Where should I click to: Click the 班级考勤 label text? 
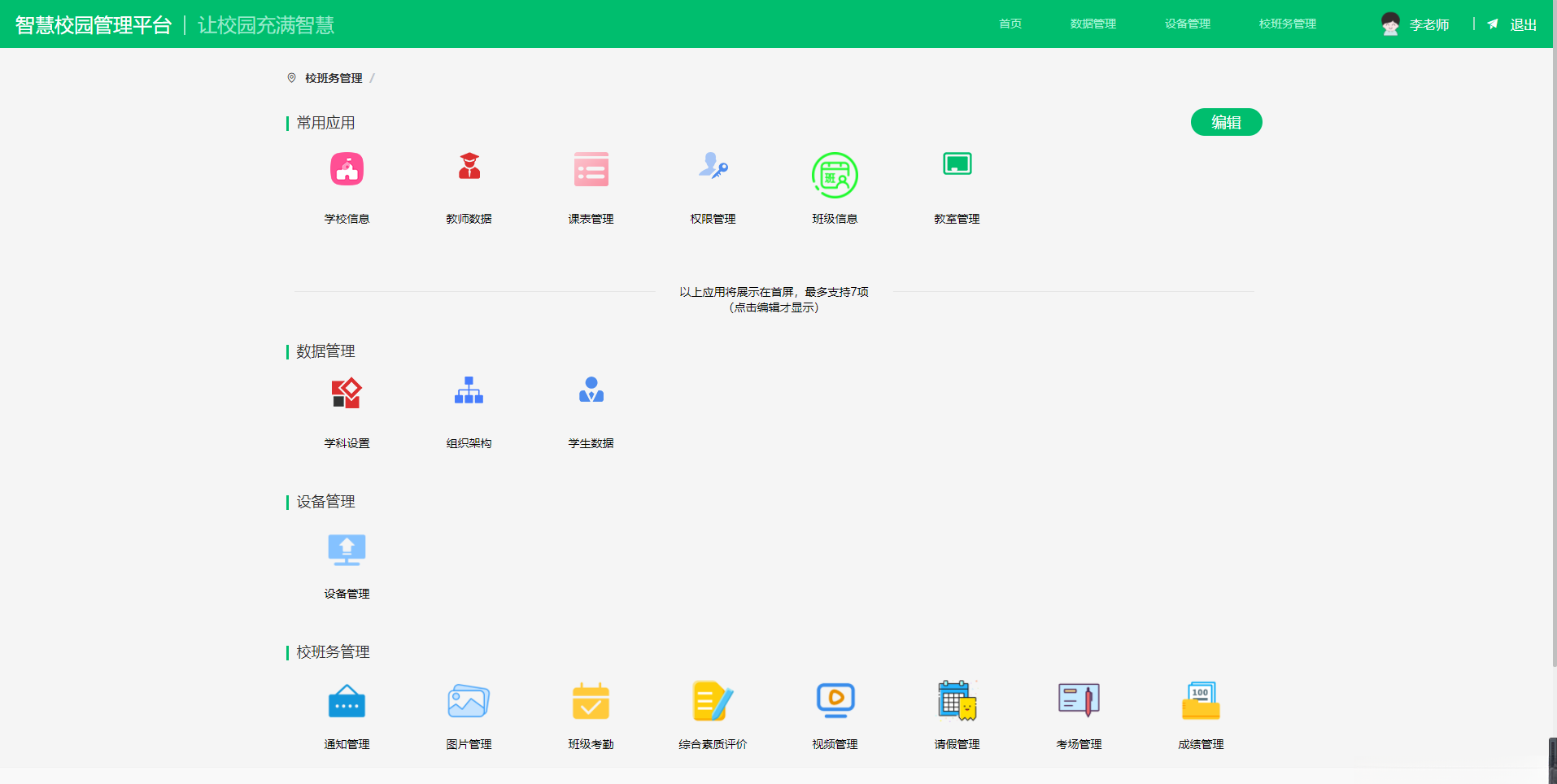pyautogui.click(x=591, y=744)
